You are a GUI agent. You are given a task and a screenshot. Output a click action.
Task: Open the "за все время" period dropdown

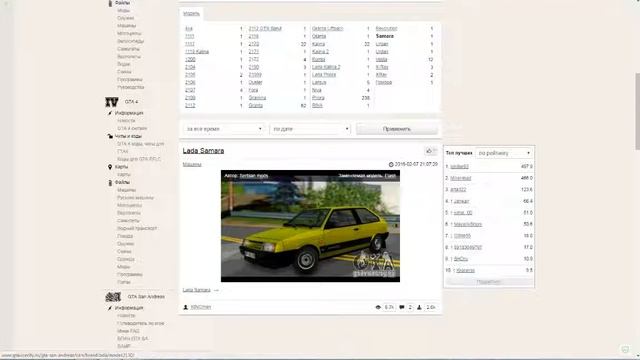(x=224, y=129)
